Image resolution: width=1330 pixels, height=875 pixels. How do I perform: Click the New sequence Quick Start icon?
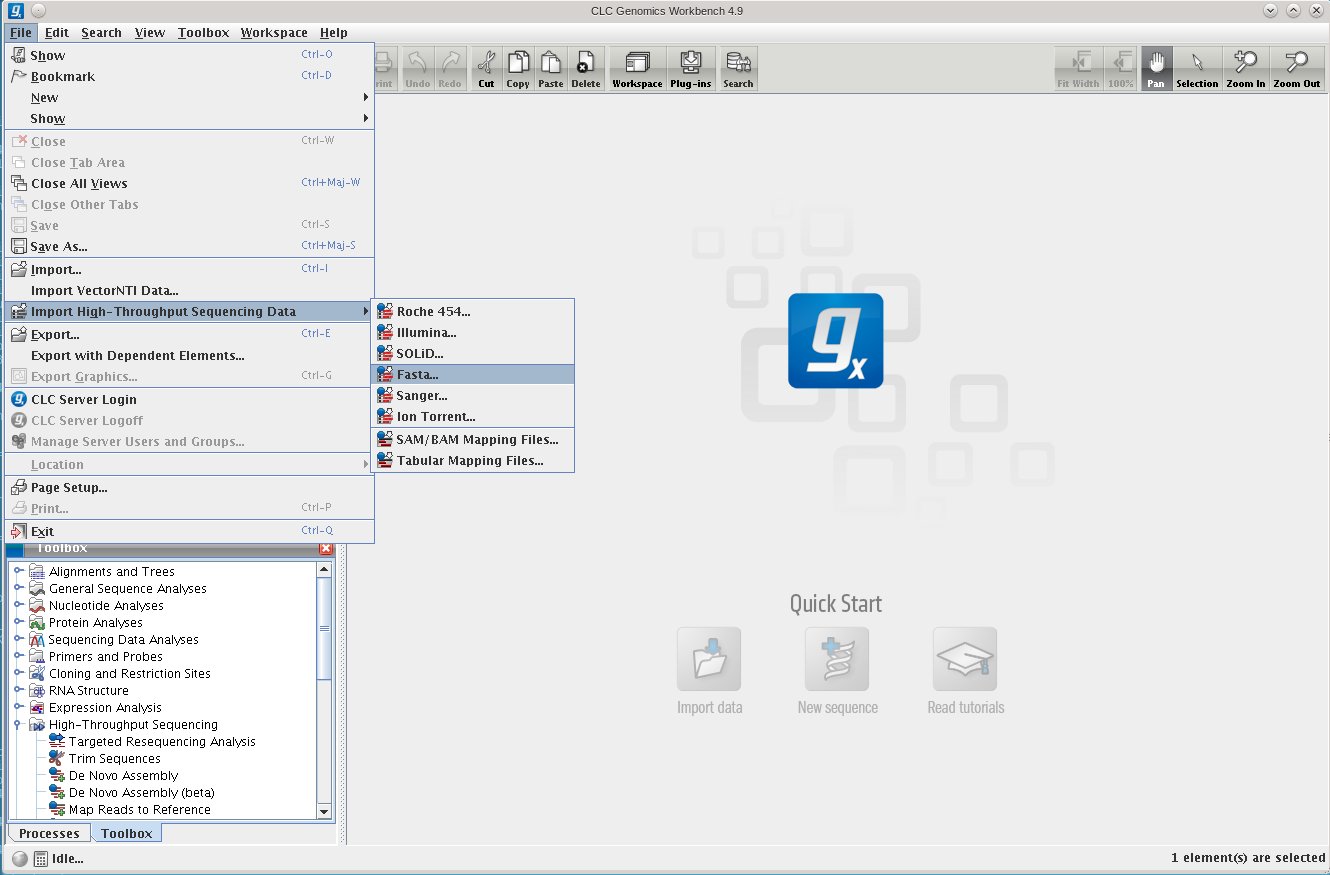[837, 659]
